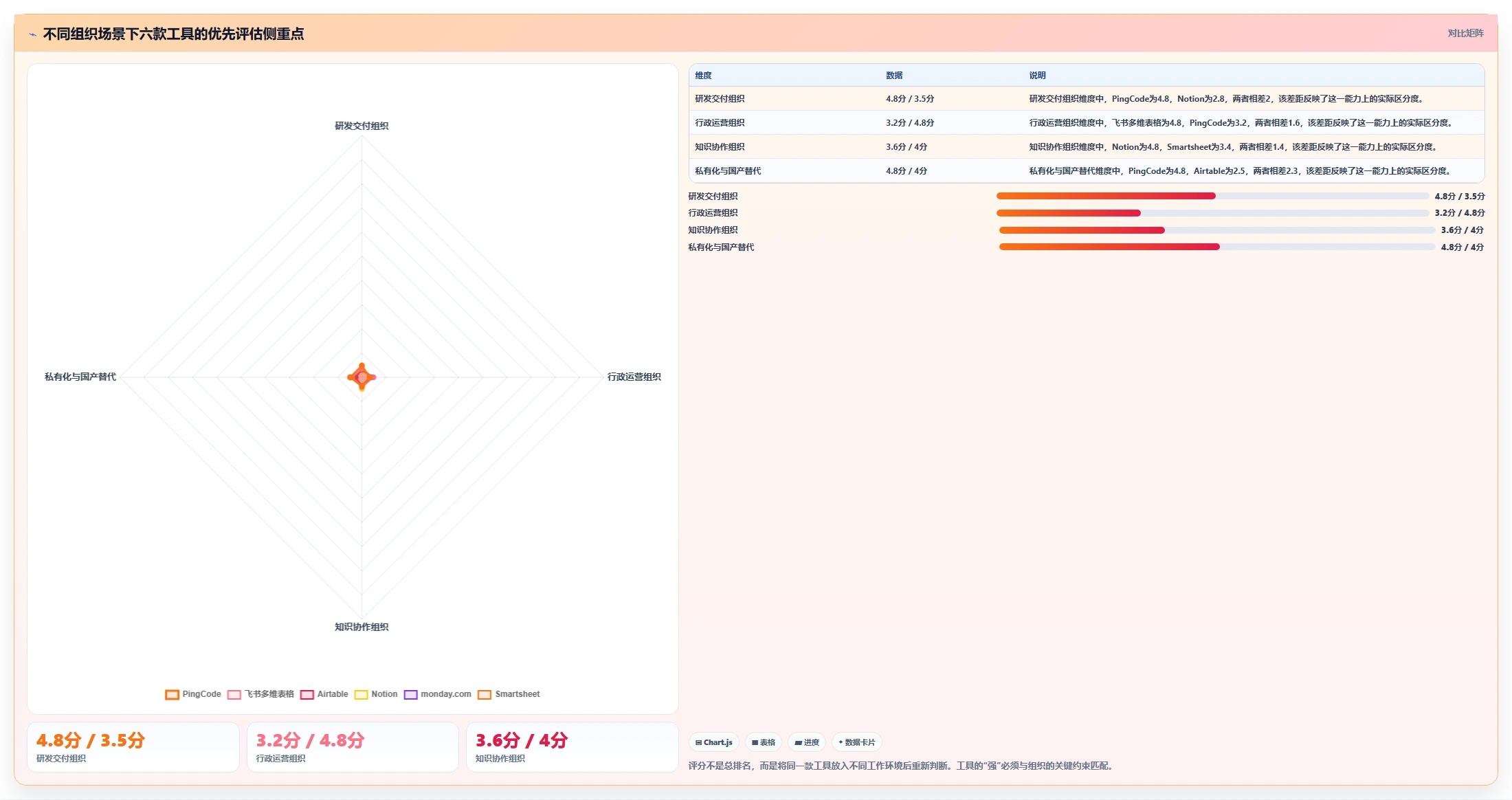Click the 行政运营组织 progress bar
Viewport: 1512px width, 800px height.
point(1212,213)
